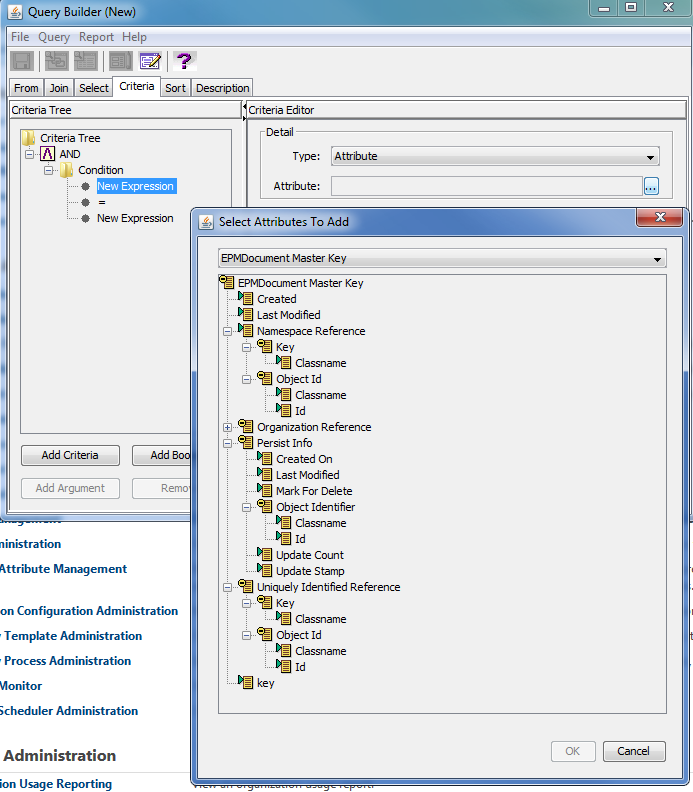This screenshot has height=792, width=693.
Task: Click the Add Criteria button
Action: [70, 455]
